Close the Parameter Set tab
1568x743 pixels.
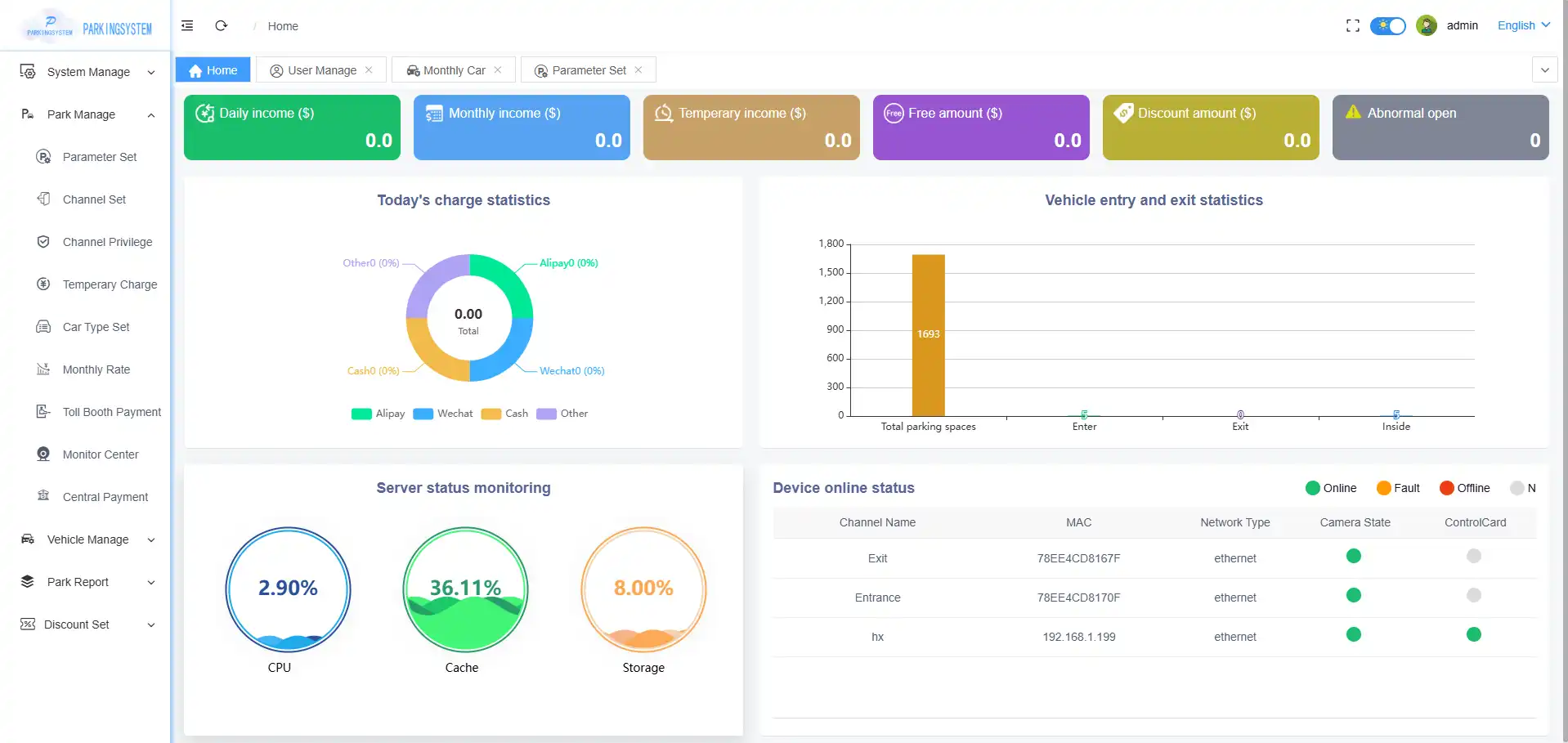pyautogui.click(x=638, y=69)
